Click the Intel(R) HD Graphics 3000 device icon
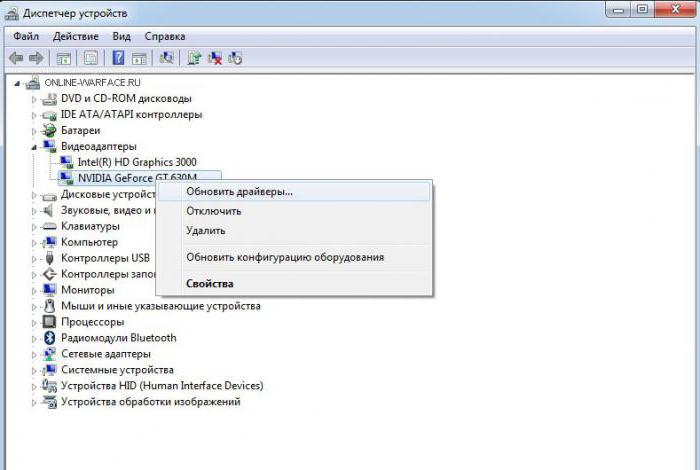 click(x=66, y=162)
